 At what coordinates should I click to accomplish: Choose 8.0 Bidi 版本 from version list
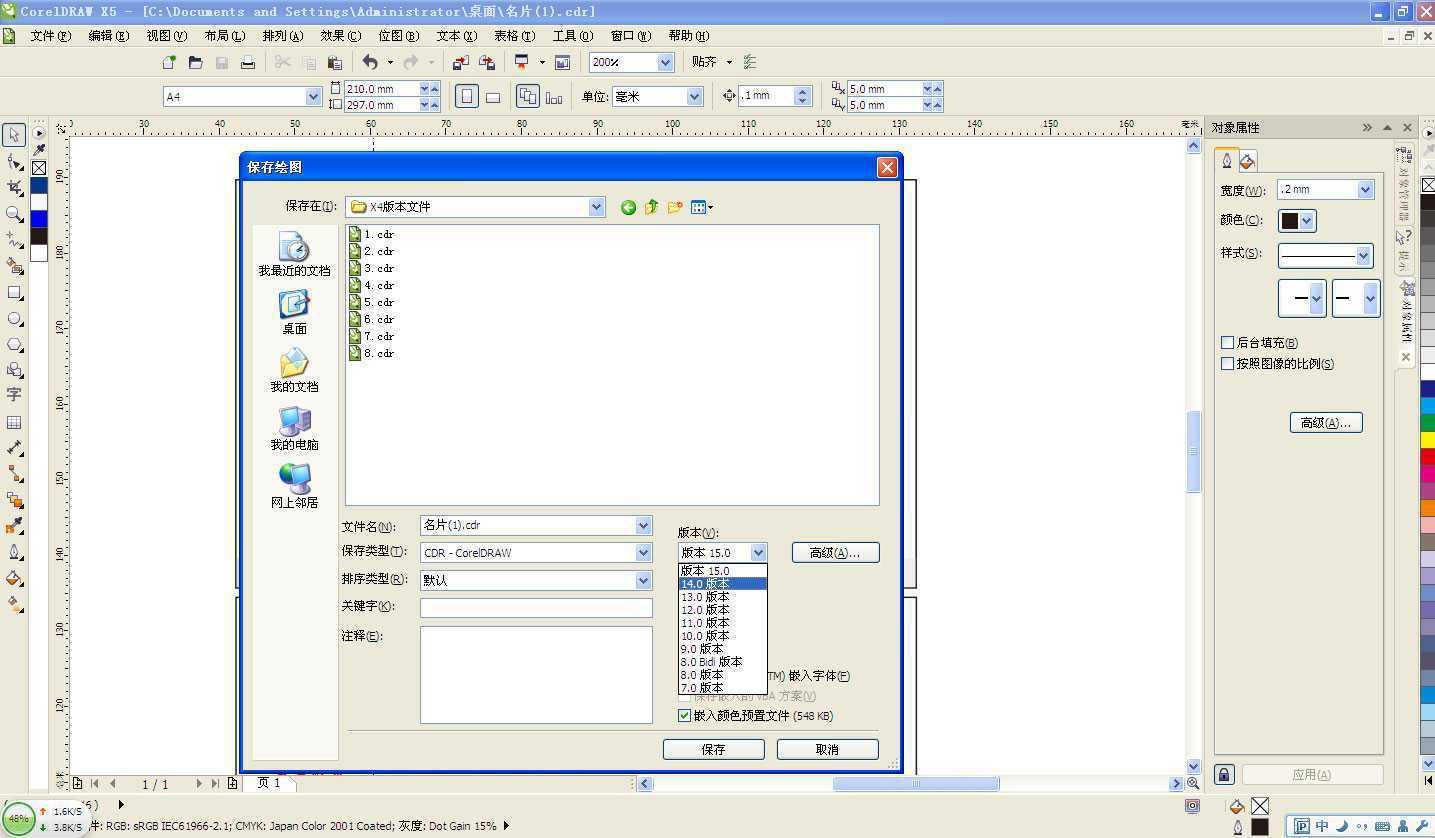coord(722,662)
